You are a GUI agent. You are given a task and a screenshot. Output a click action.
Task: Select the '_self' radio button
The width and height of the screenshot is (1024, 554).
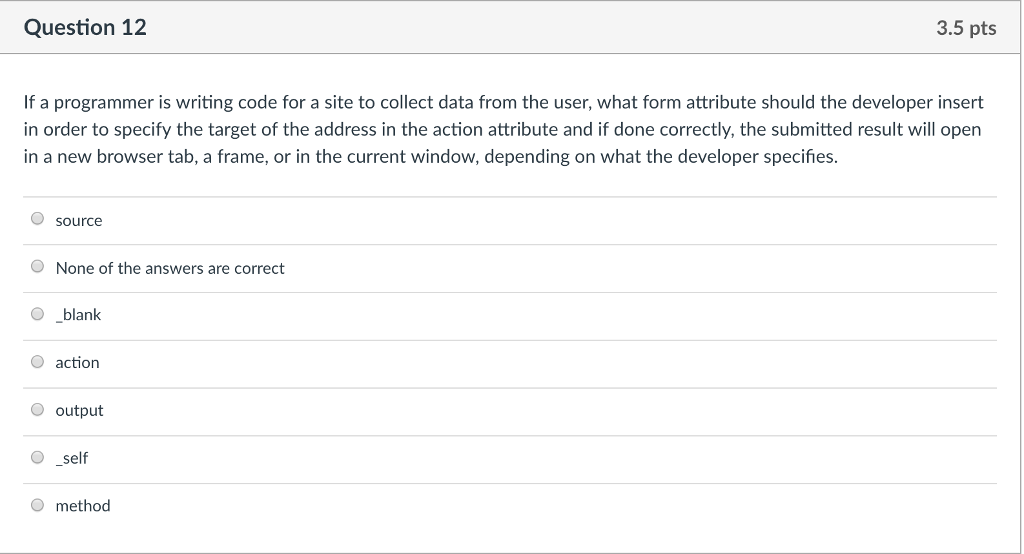pos(38,457)
